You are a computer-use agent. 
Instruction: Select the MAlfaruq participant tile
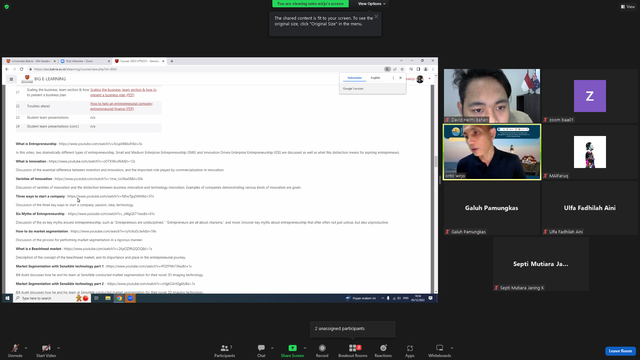[x=590, y=152]
